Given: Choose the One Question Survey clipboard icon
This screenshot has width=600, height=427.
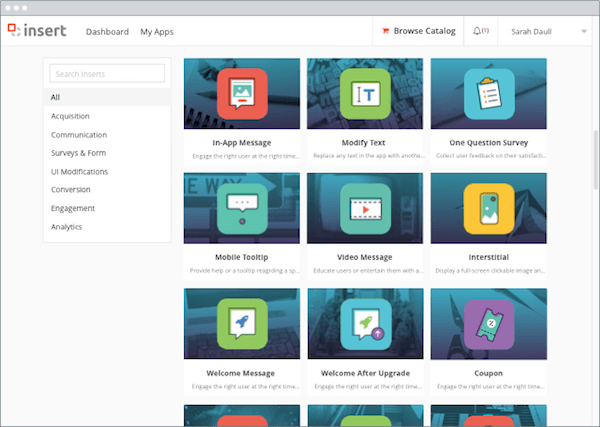Looking at the screenshot, I should click(489, 94).
